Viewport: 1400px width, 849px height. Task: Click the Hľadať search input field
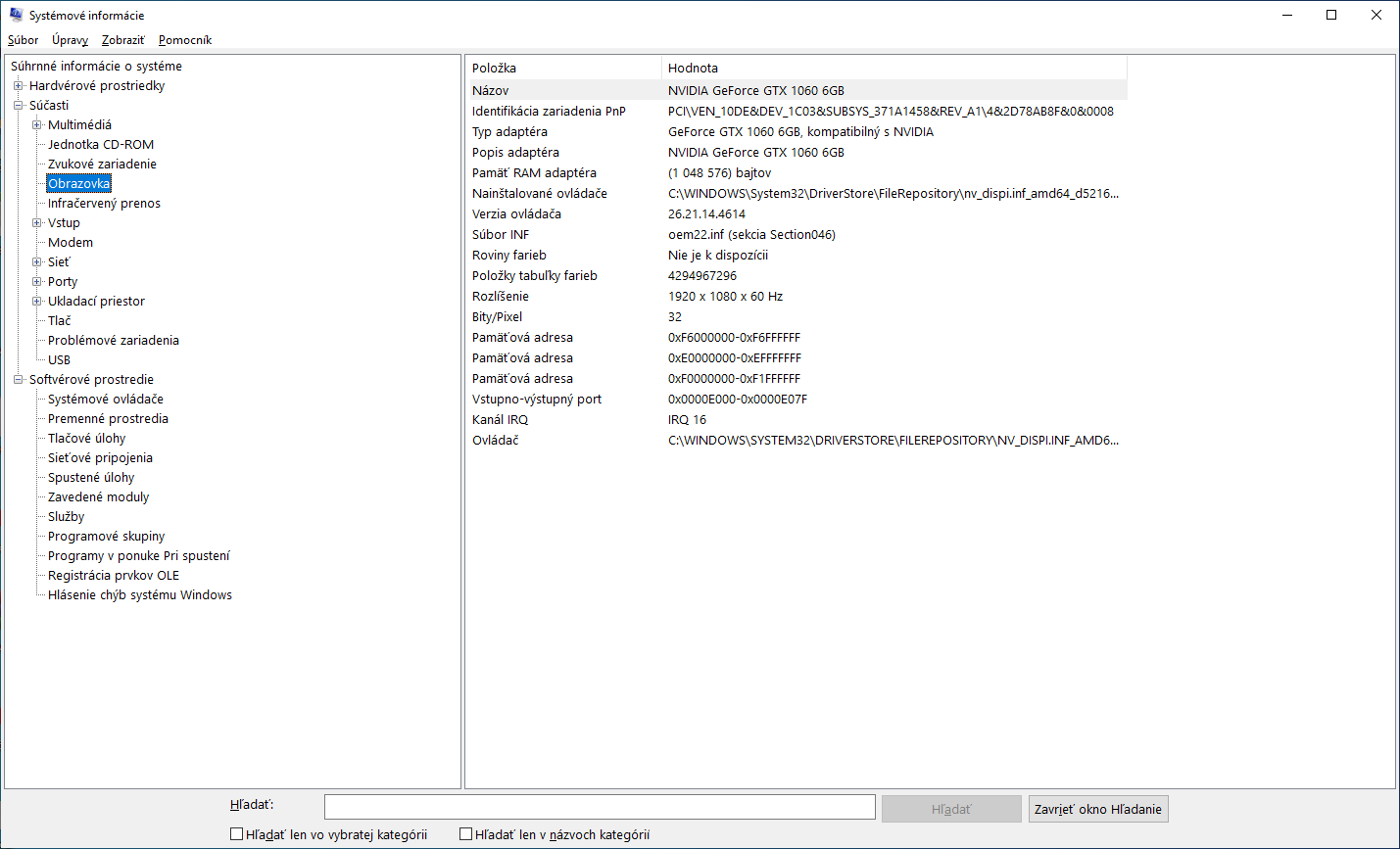coord(600,807)
